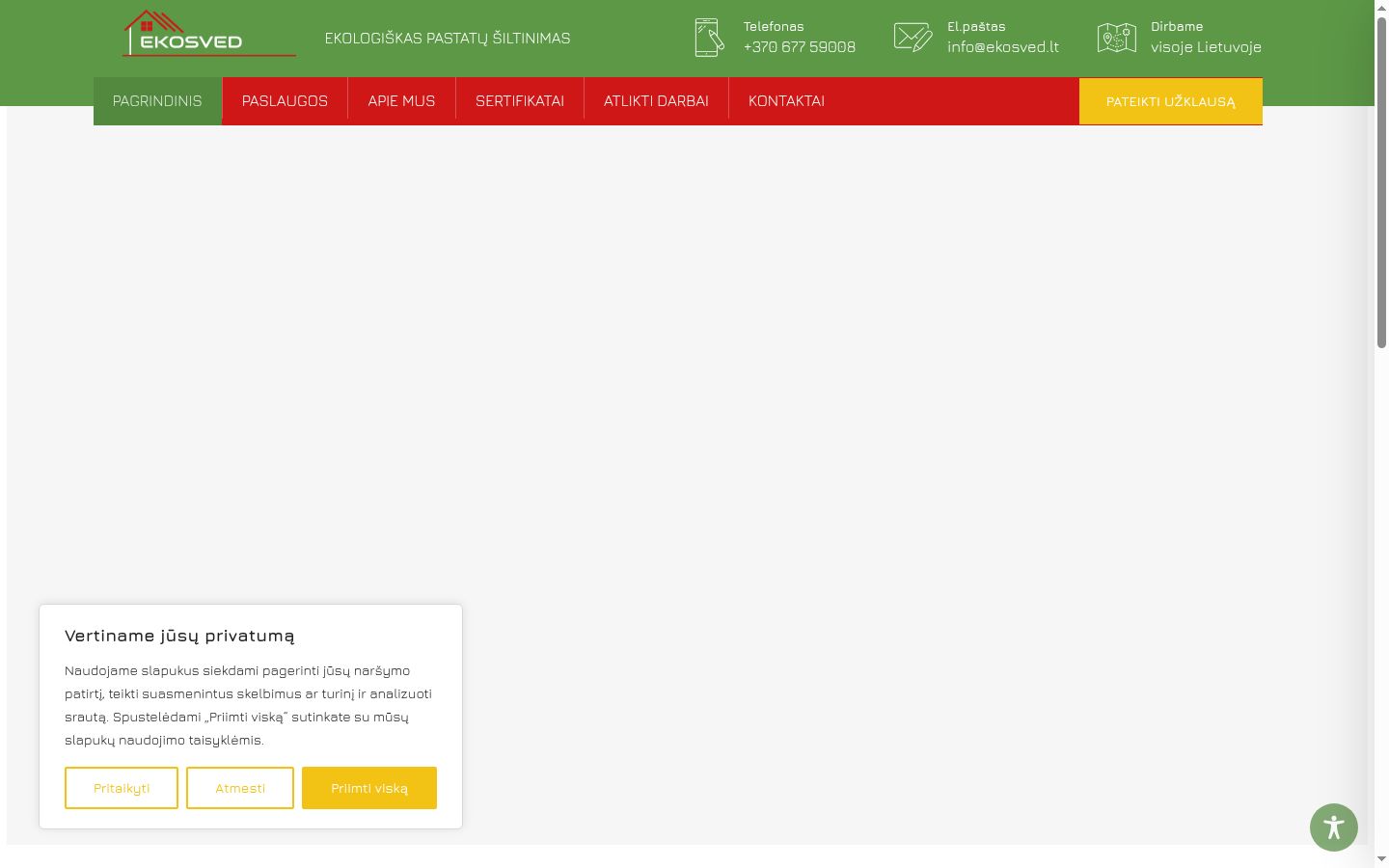
Task: Click the envelope icon beside El.paštas
Action: point(912,38)
